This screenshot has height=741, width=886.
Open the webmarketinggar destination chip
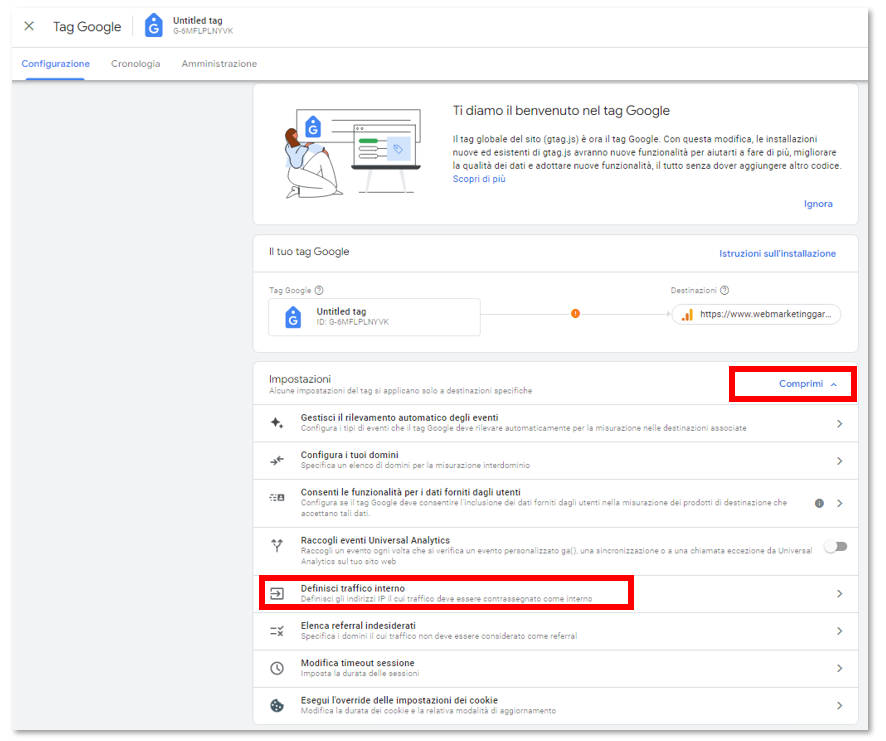pyautogui.click(x=756, y=314)
